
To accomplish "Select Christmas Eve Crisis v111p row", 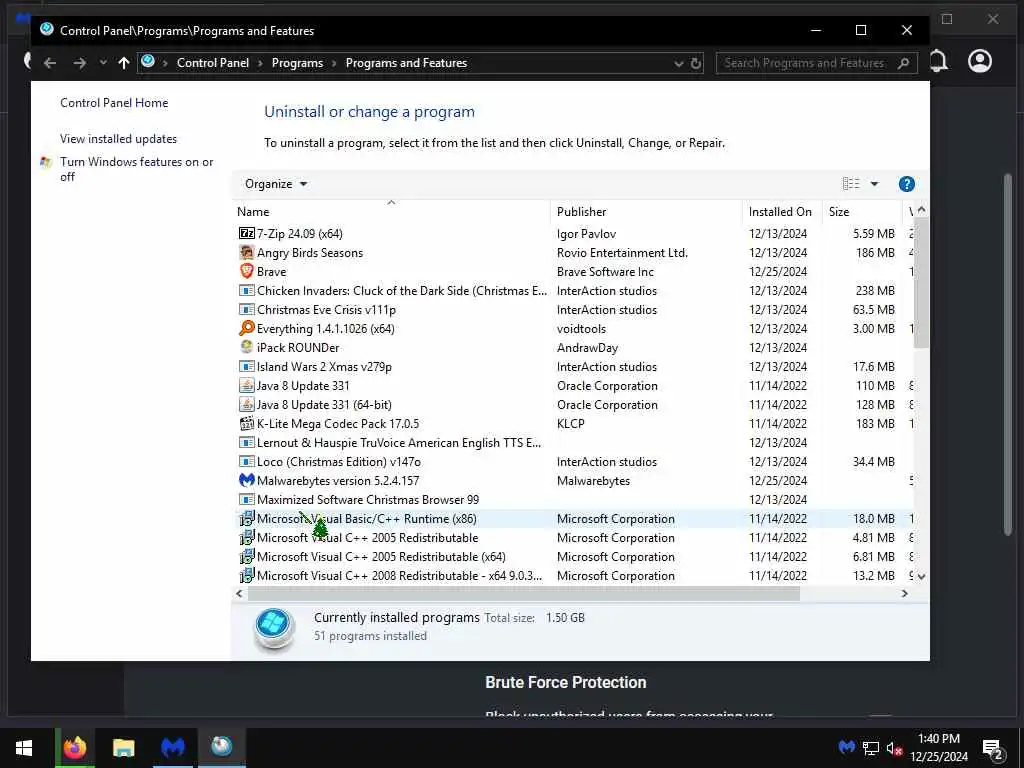I will click(x=573, y=310).
